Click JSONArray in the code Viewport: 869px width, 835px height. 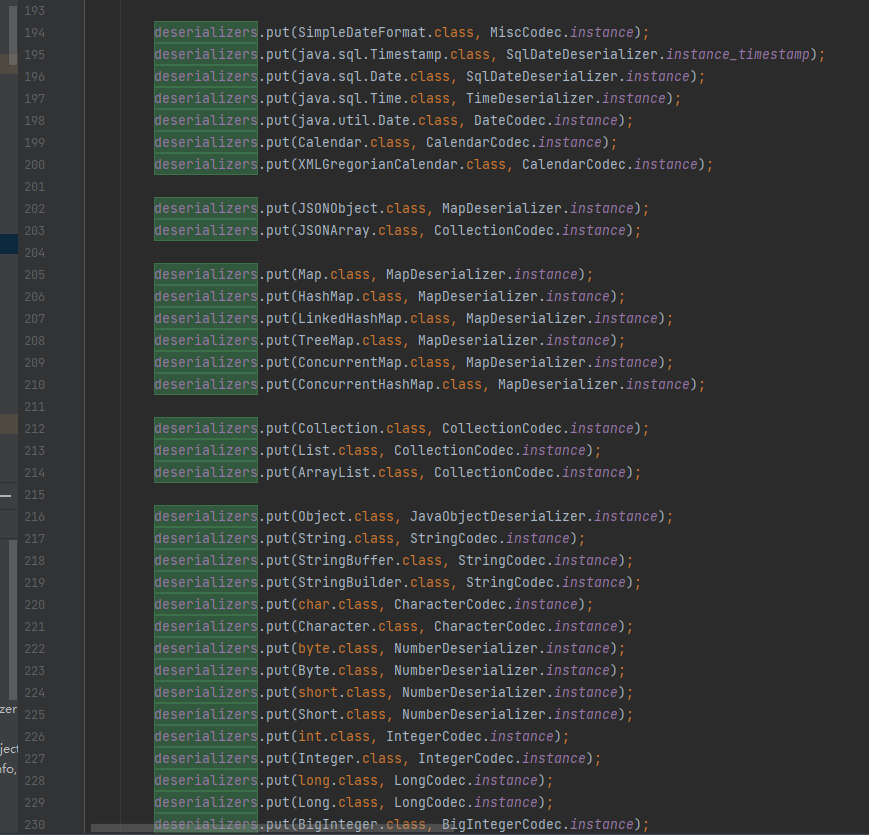[334, 230]
